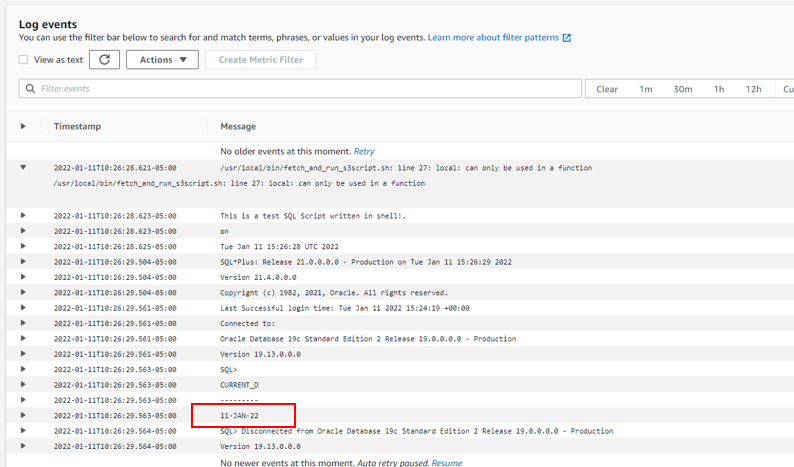Viewport: 794px width, 467px height.
Task: Click 'Copyright (c) 1982, 2021, Oracle' message
Action: (x=334, y=293)
